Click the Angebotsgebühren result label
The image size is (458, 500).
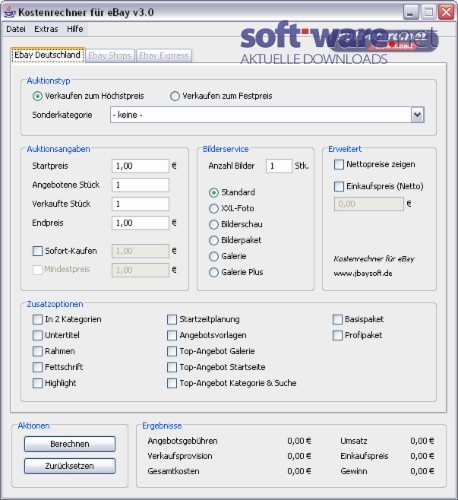point(182,441)
